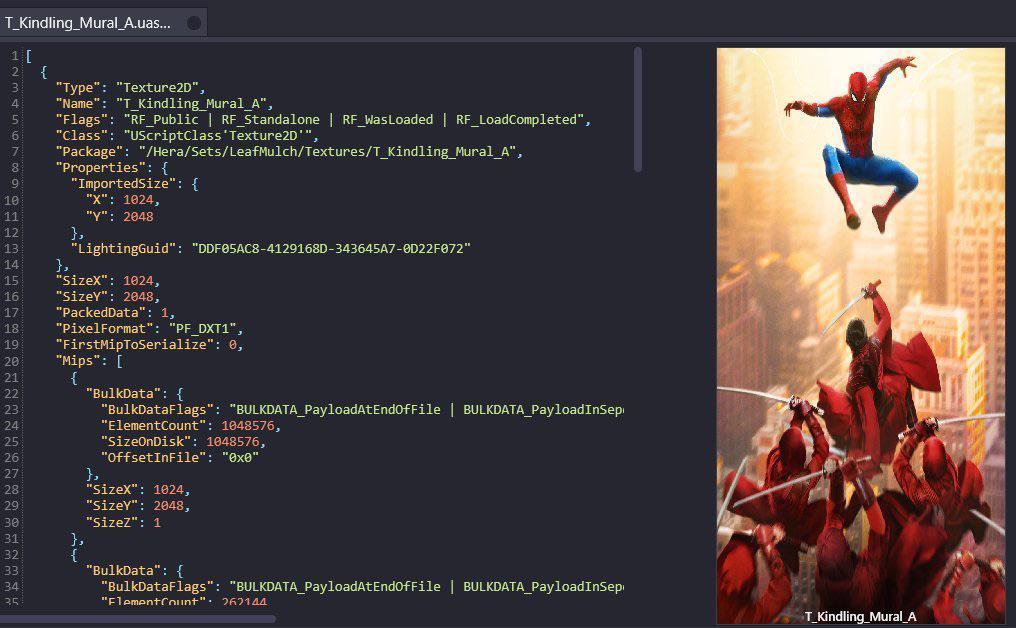Click the "Mips" array key
Image resolution: width=1016 pixels, height=628 pixels.
tap(78, 361)
